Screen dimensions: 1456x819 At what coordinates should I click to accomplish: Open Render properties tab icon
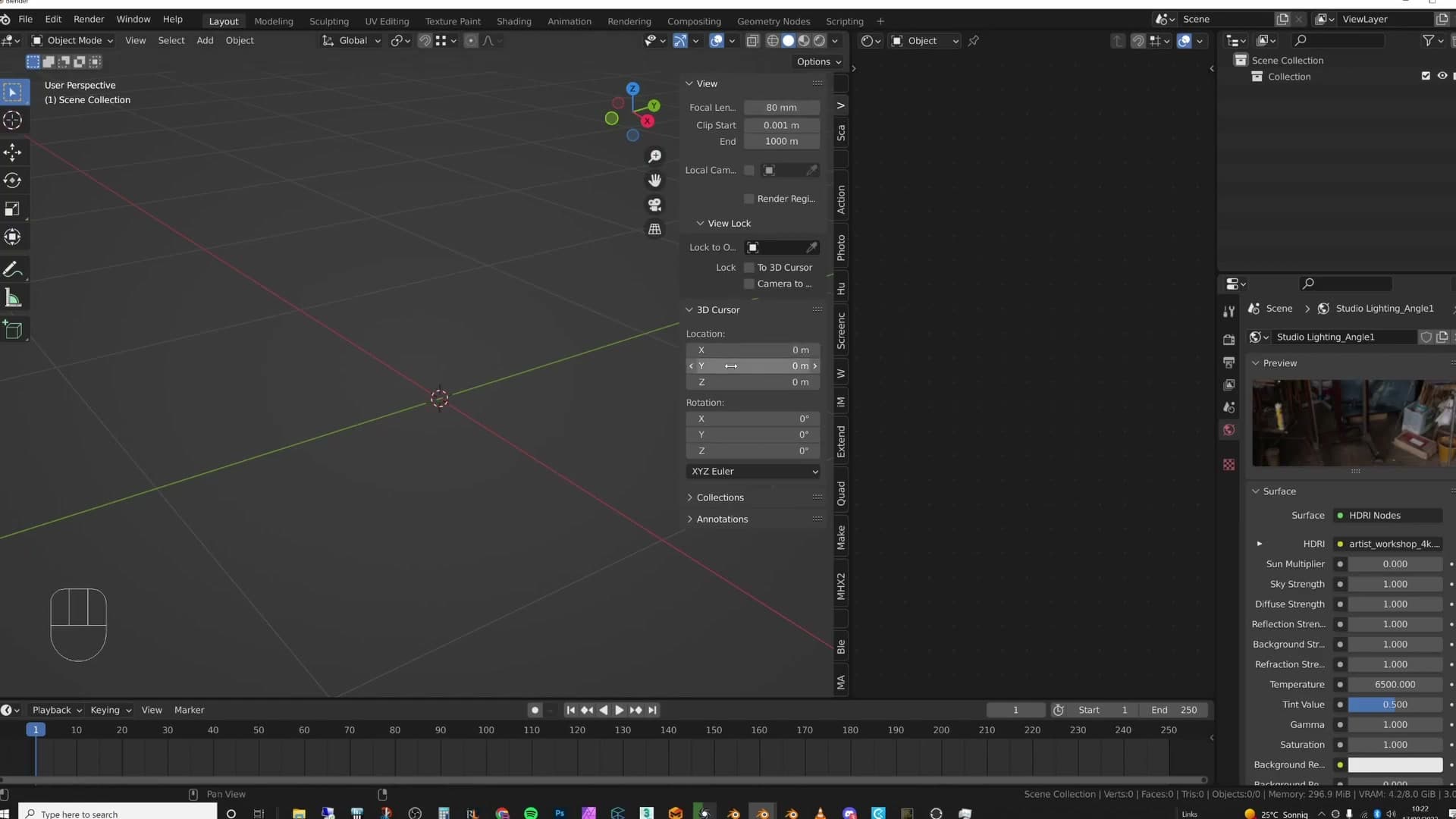click(1229, 340)
